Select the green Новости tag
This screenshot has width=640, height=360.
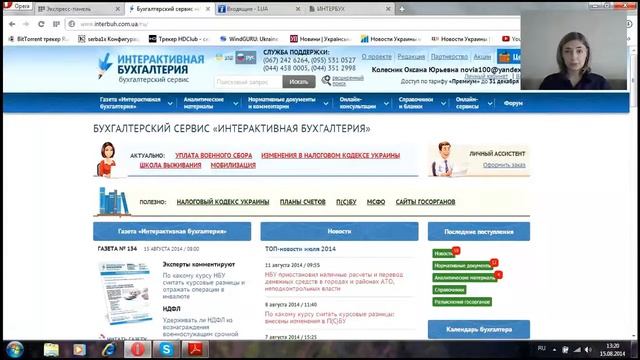click(443, 253)
